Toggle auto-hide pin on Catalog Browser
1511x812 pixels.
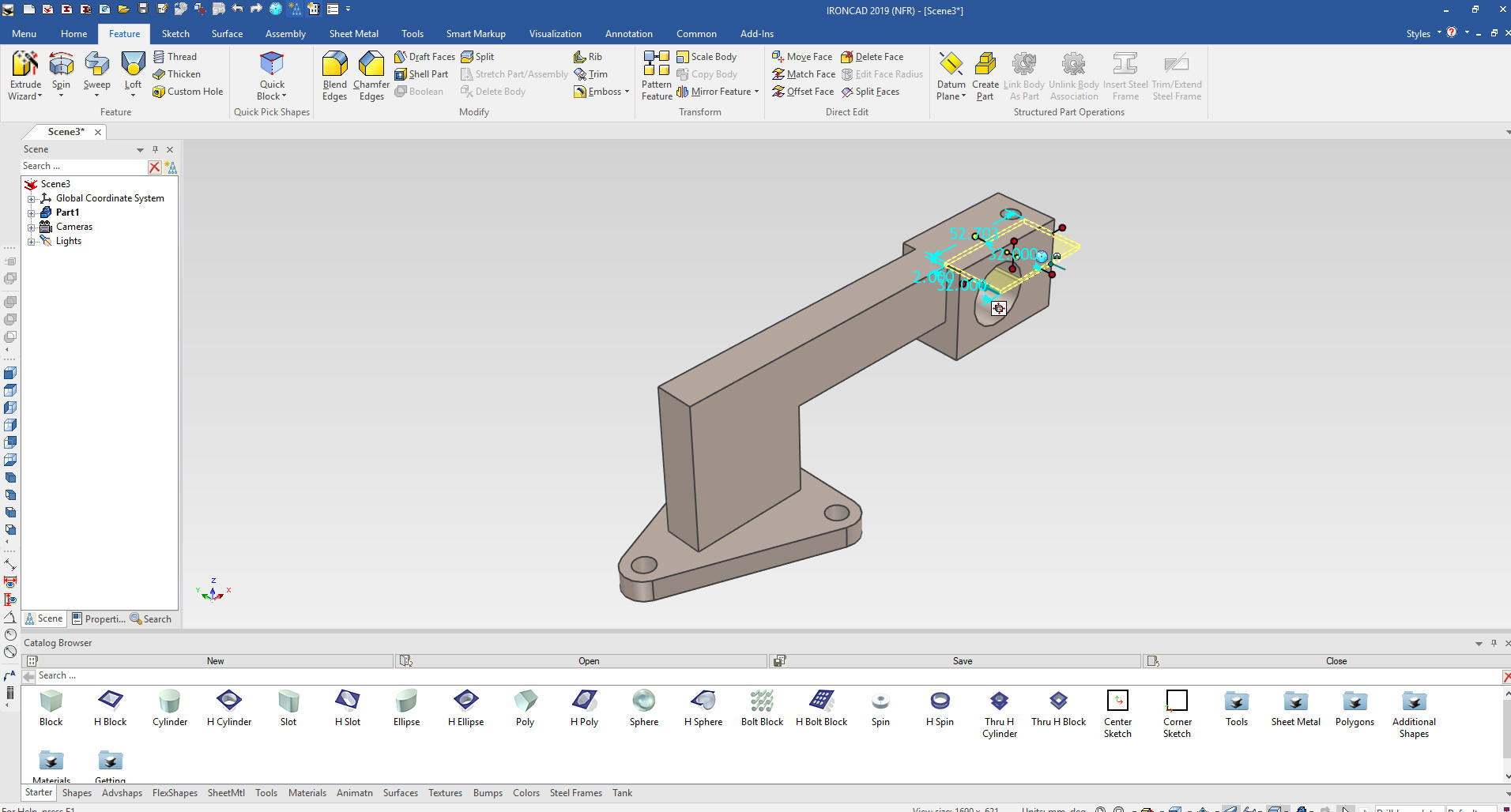pyautogui.click(x=1494, y=643)
